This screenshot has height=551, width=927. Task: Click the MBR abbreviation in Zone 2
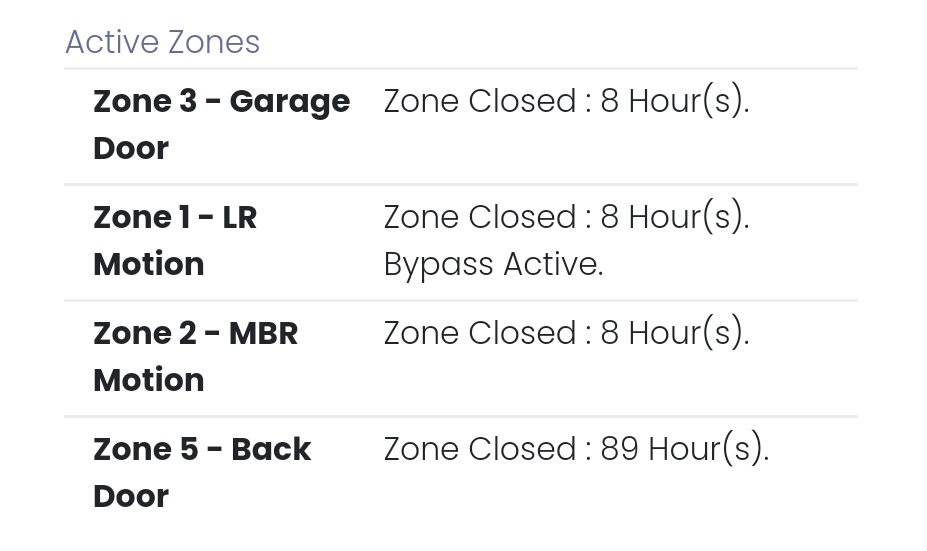[x=263, y=333]
